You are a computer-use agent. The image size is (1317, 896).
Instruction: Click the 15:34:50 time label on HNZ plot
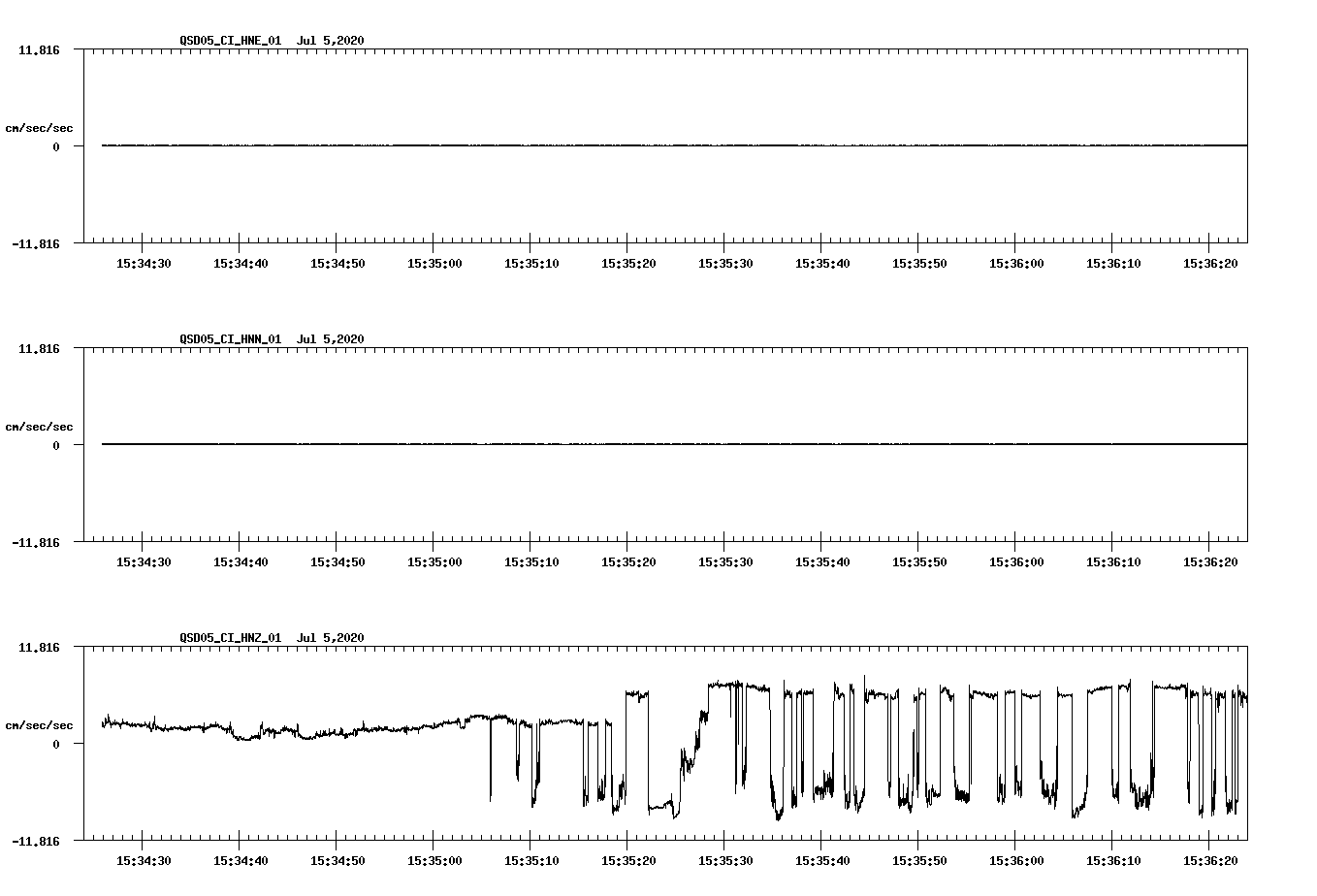[x=337, y=861]
